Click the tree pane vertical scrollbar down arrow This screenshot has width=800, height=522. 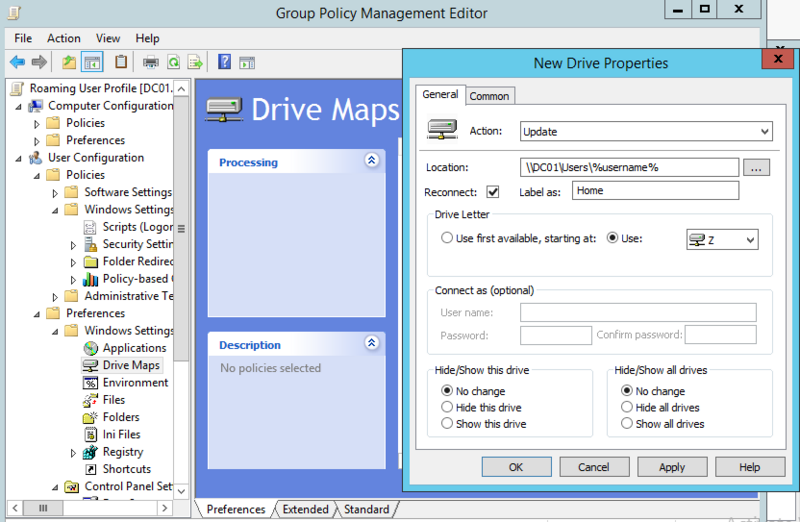click(x=181, y=491)
